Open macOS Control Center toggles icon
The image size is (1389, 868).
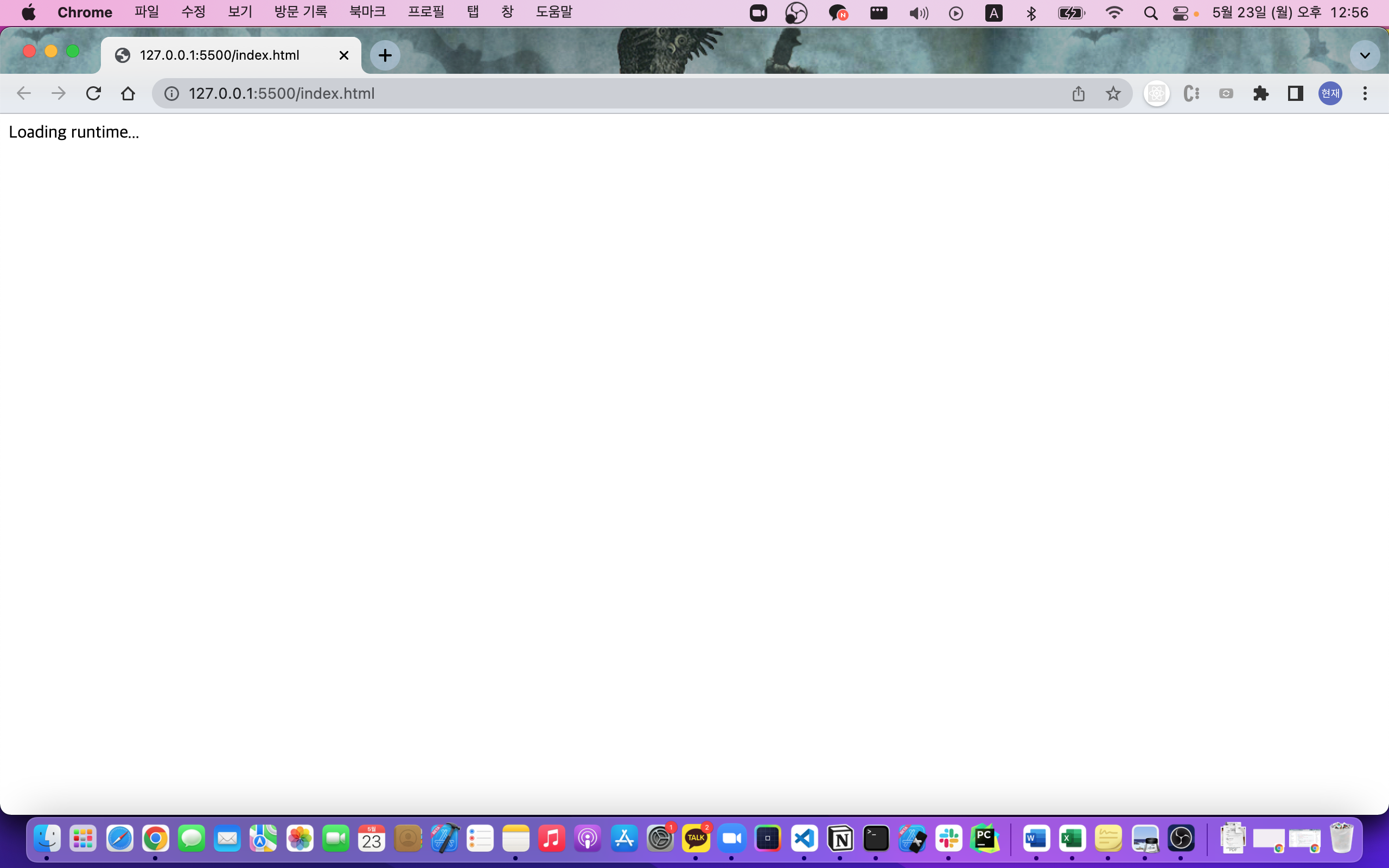click(x=1180, y=13)
